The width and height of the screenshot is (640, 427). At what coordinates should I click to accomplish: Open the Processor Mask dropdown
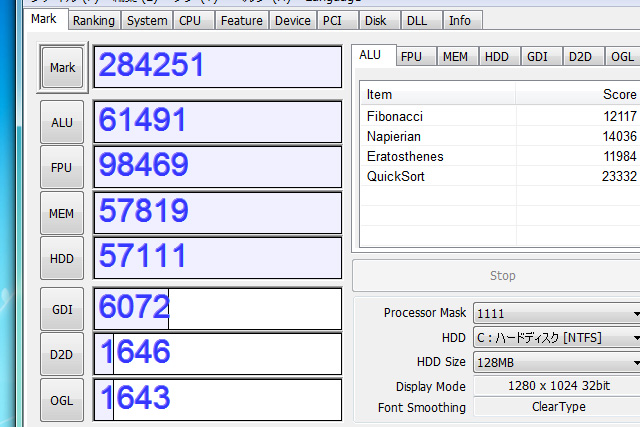[557, 313]
